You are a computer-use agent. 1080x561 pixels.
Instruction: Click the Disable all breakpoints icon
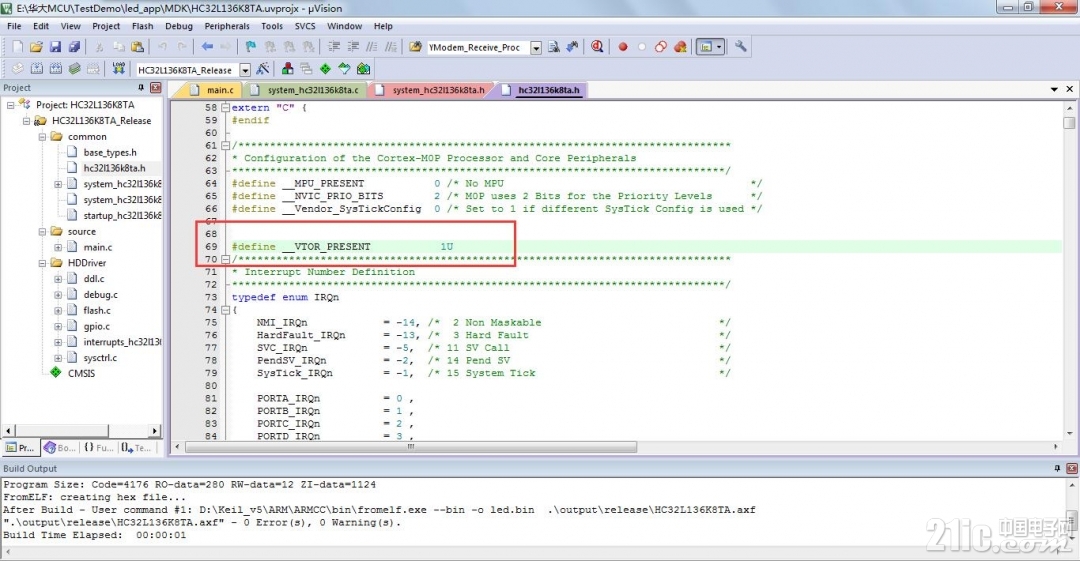[661, 47]
